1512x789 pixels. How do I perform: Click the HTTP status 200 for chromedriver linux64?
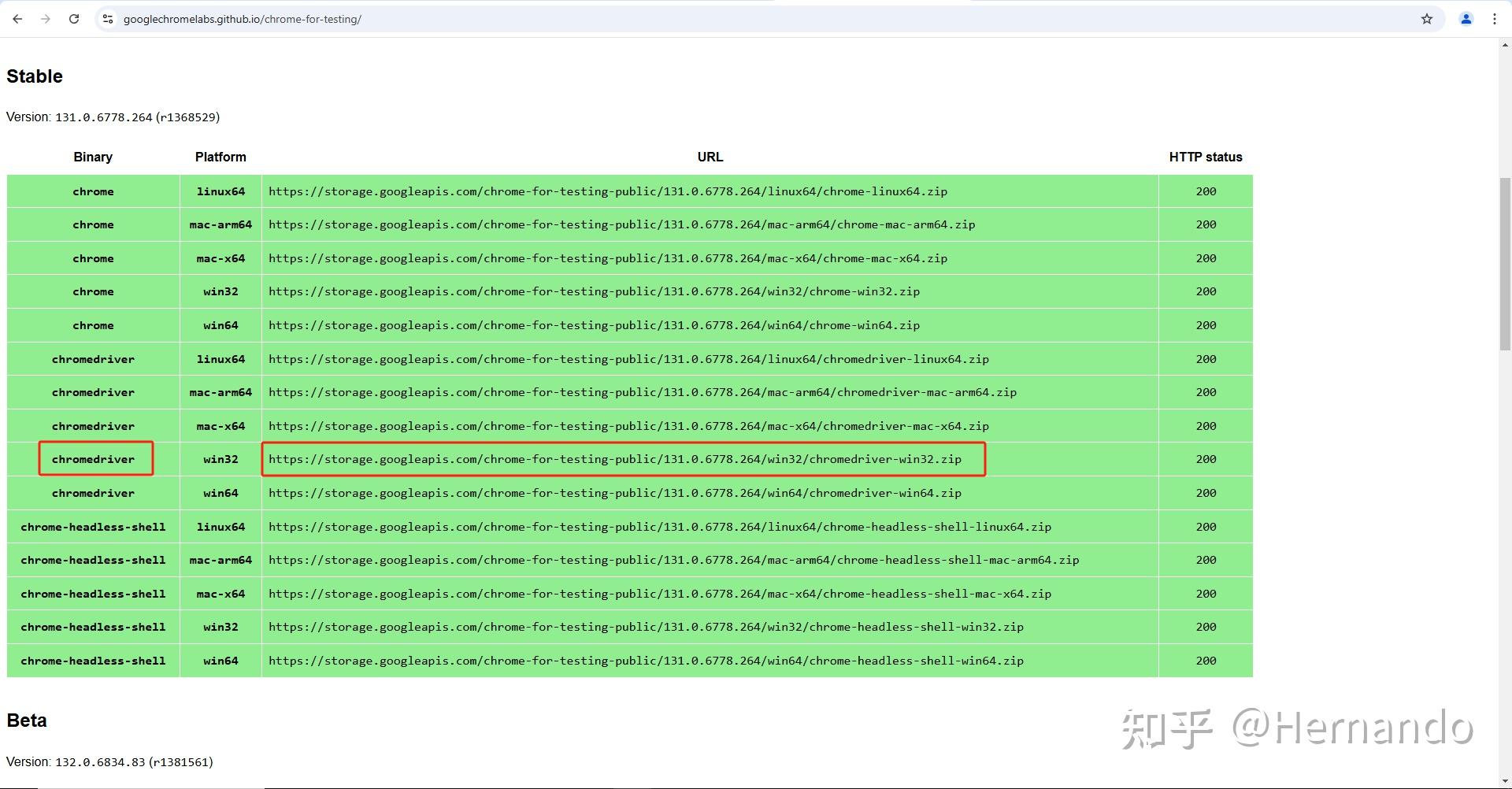(1205, 359)
